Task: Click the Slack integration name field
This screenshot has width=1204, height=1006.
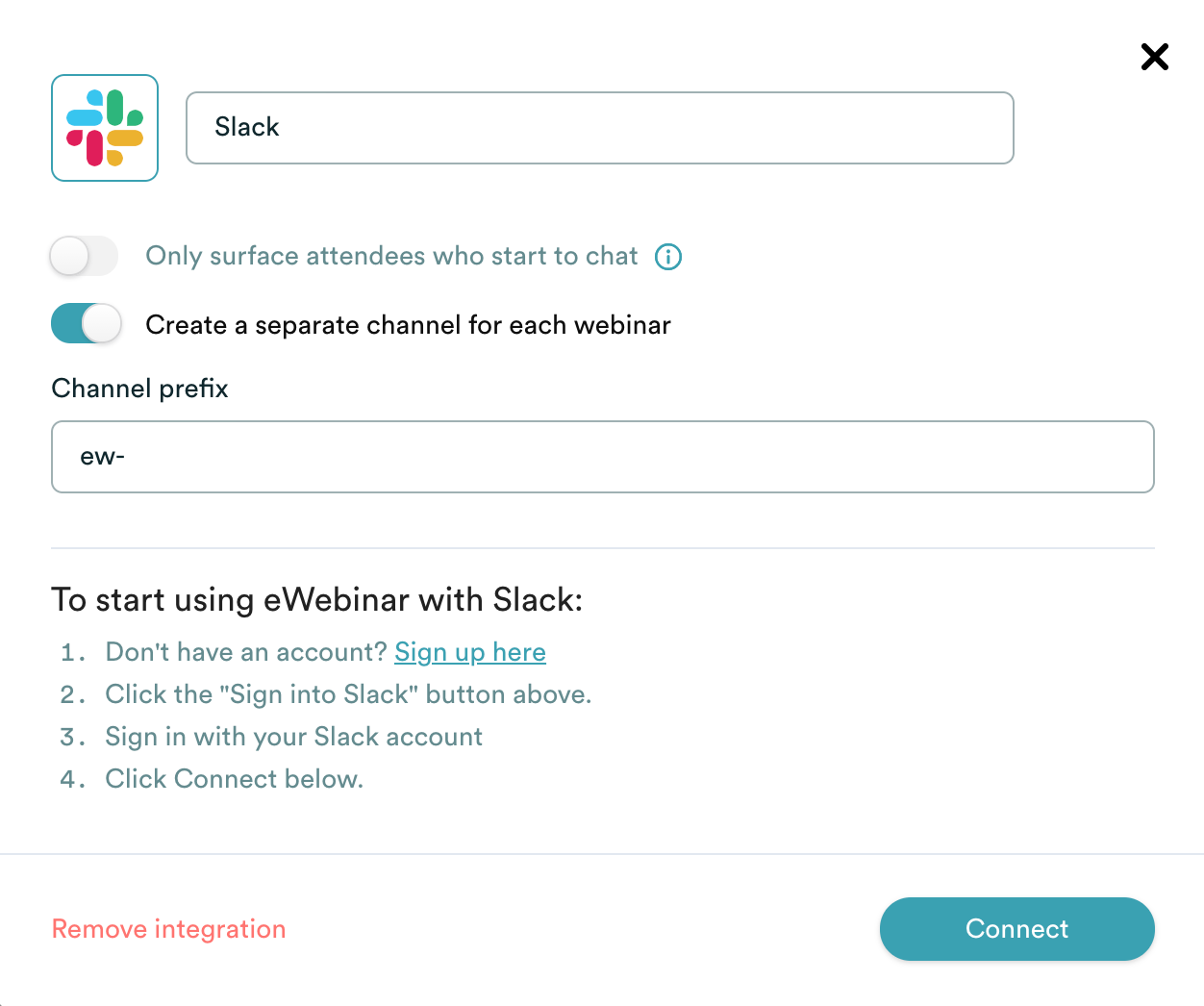Action: [599, 128]
